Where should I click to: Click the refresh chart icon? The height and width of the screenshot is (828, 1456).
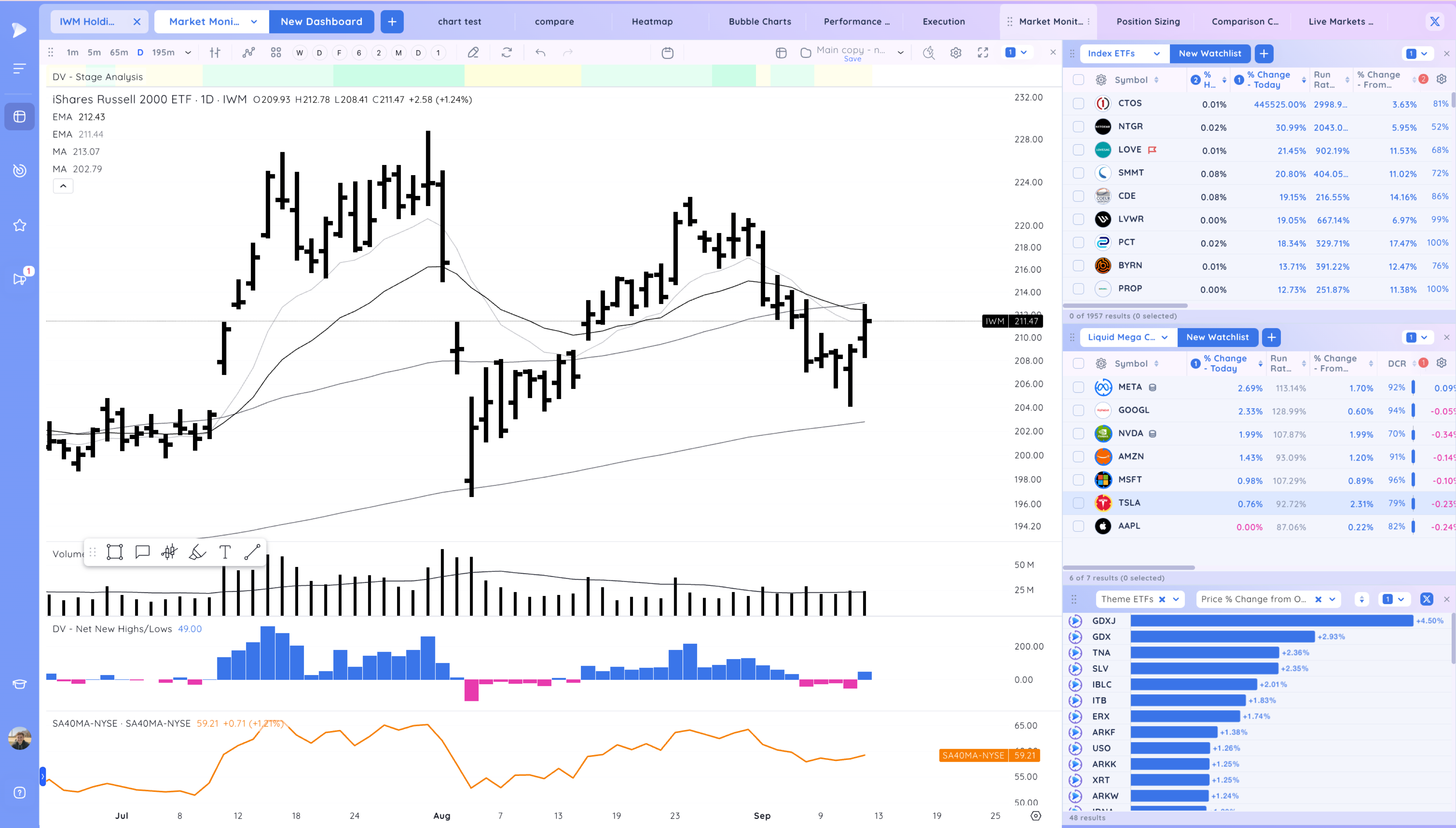506,53
